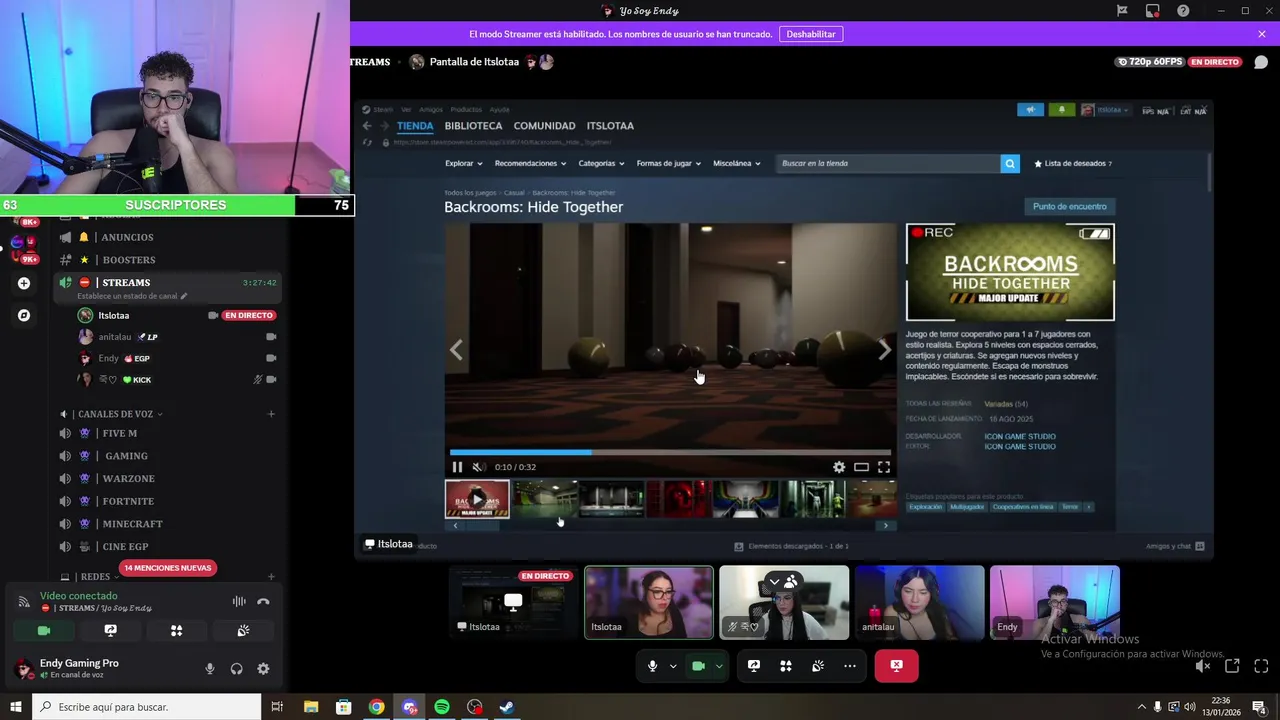The height and width of the screenshot is (720, 1280).
Task: Select Itslotaa live stream tile
Action: tap(513, 602)
